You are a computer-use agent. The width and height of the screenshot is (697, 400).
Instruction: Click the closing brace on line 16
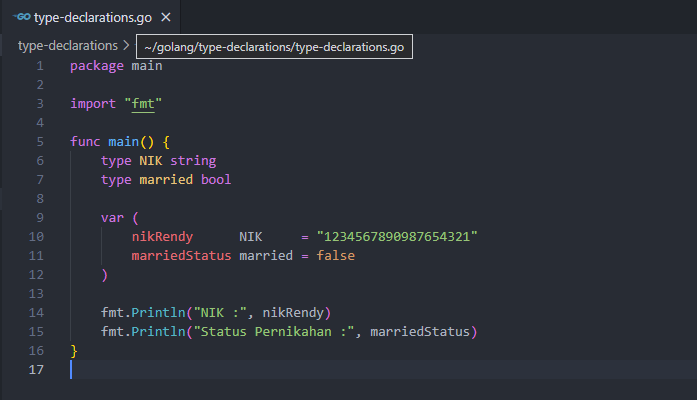tap(74, 351)
